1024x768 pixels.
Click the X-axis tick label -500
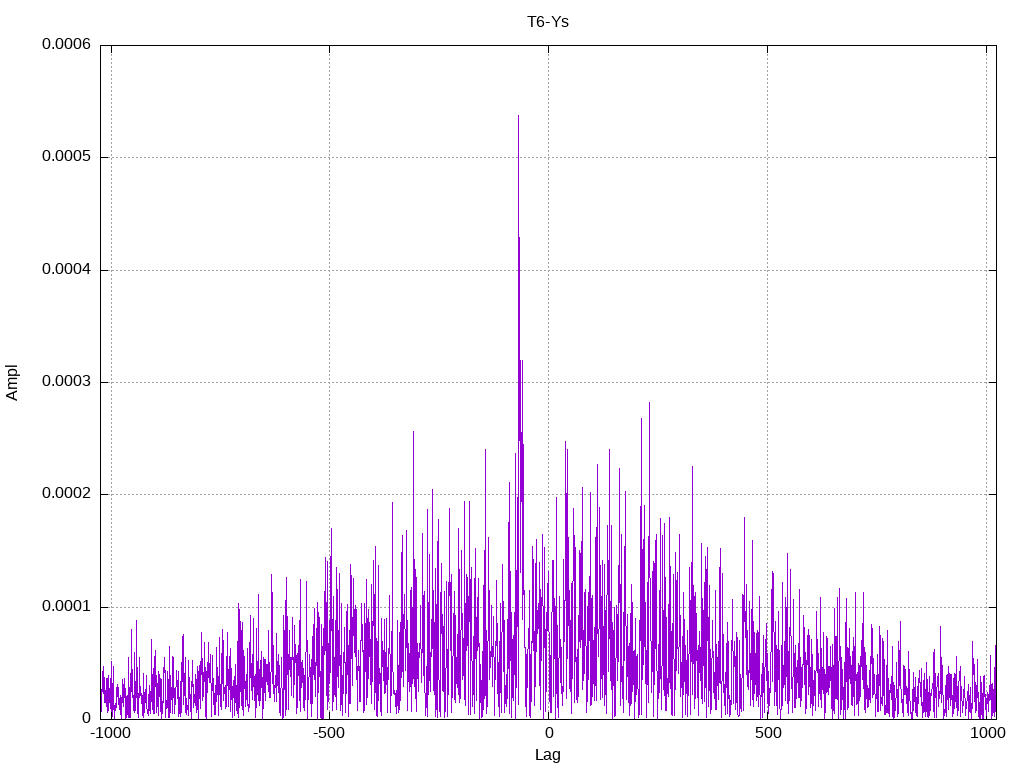click(328, 733)
